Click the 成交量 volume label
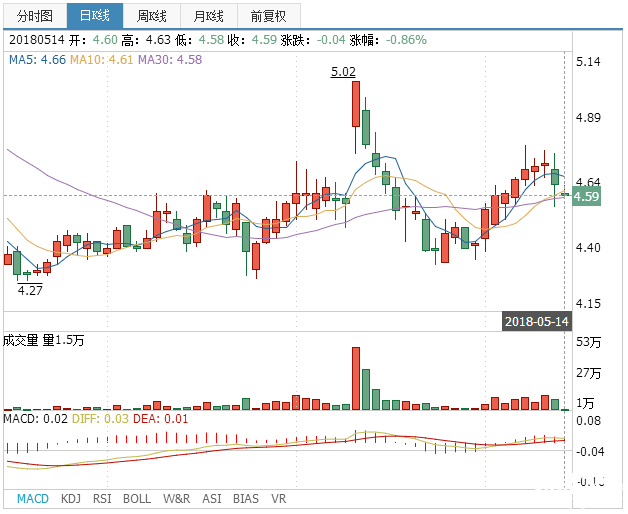Viewport: 628px width, 514px height. pos(20,341)
